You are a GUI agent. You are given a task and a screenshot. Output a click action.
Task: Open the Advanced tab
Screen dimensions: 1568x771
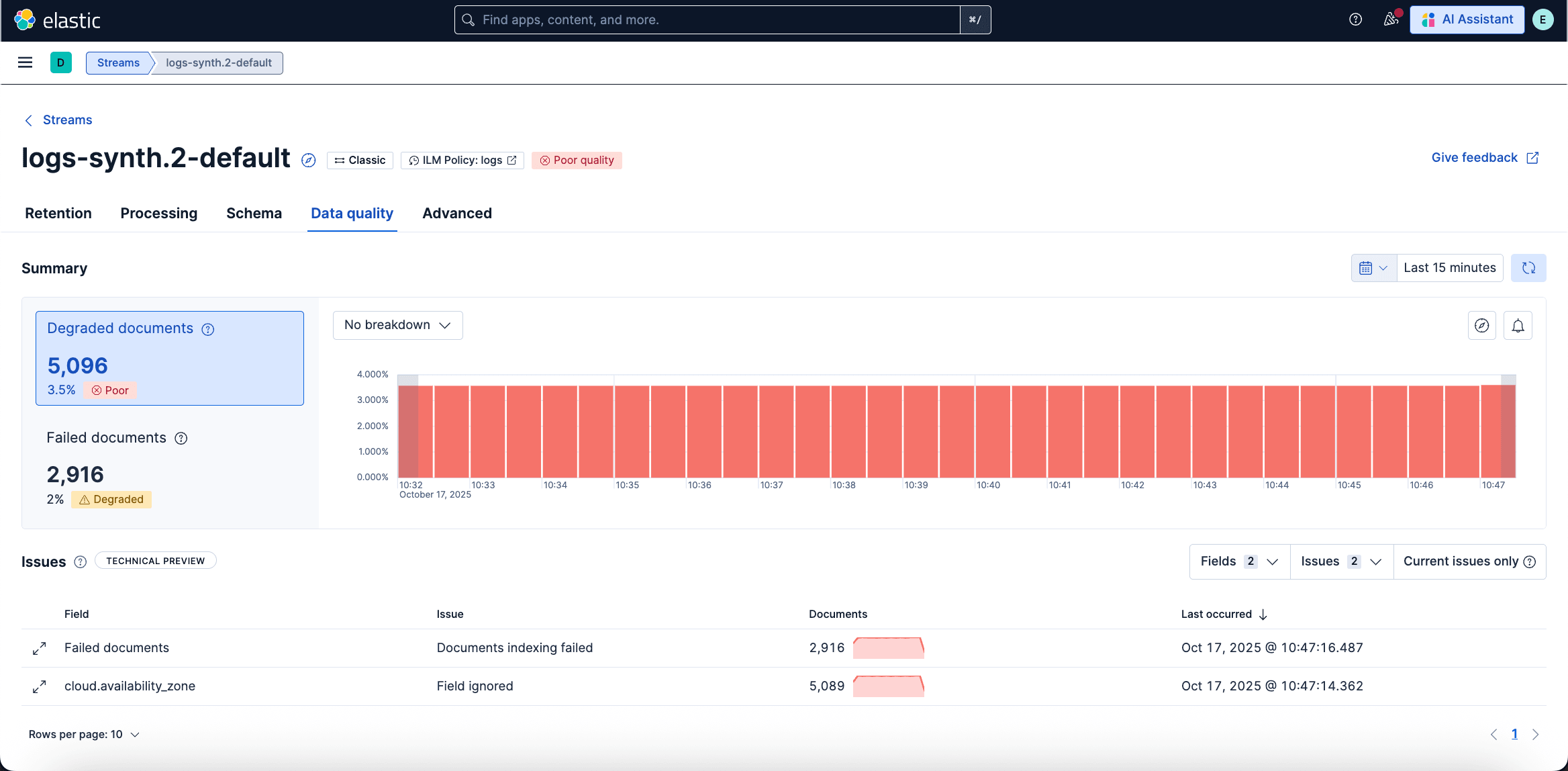tap(456, 213)
